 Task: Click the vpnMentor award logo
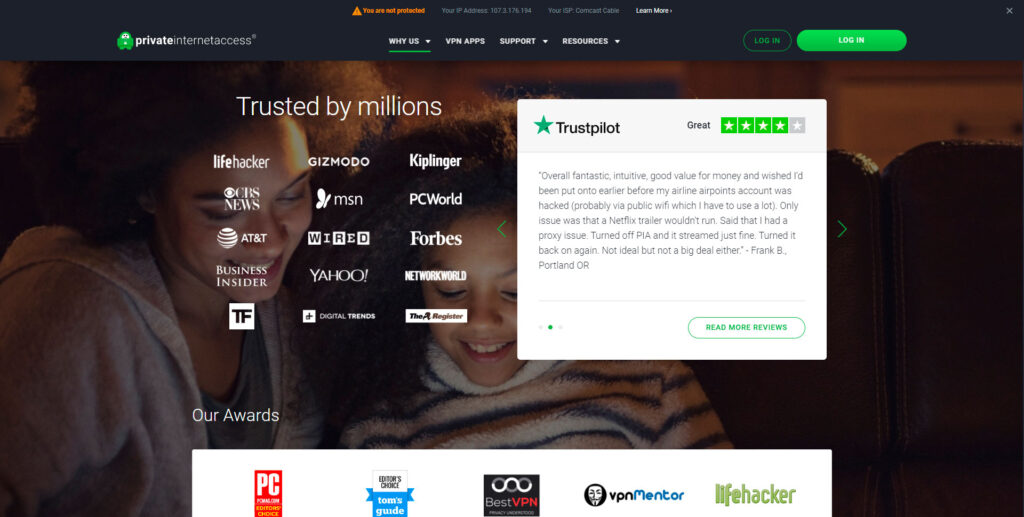point(633,495)
